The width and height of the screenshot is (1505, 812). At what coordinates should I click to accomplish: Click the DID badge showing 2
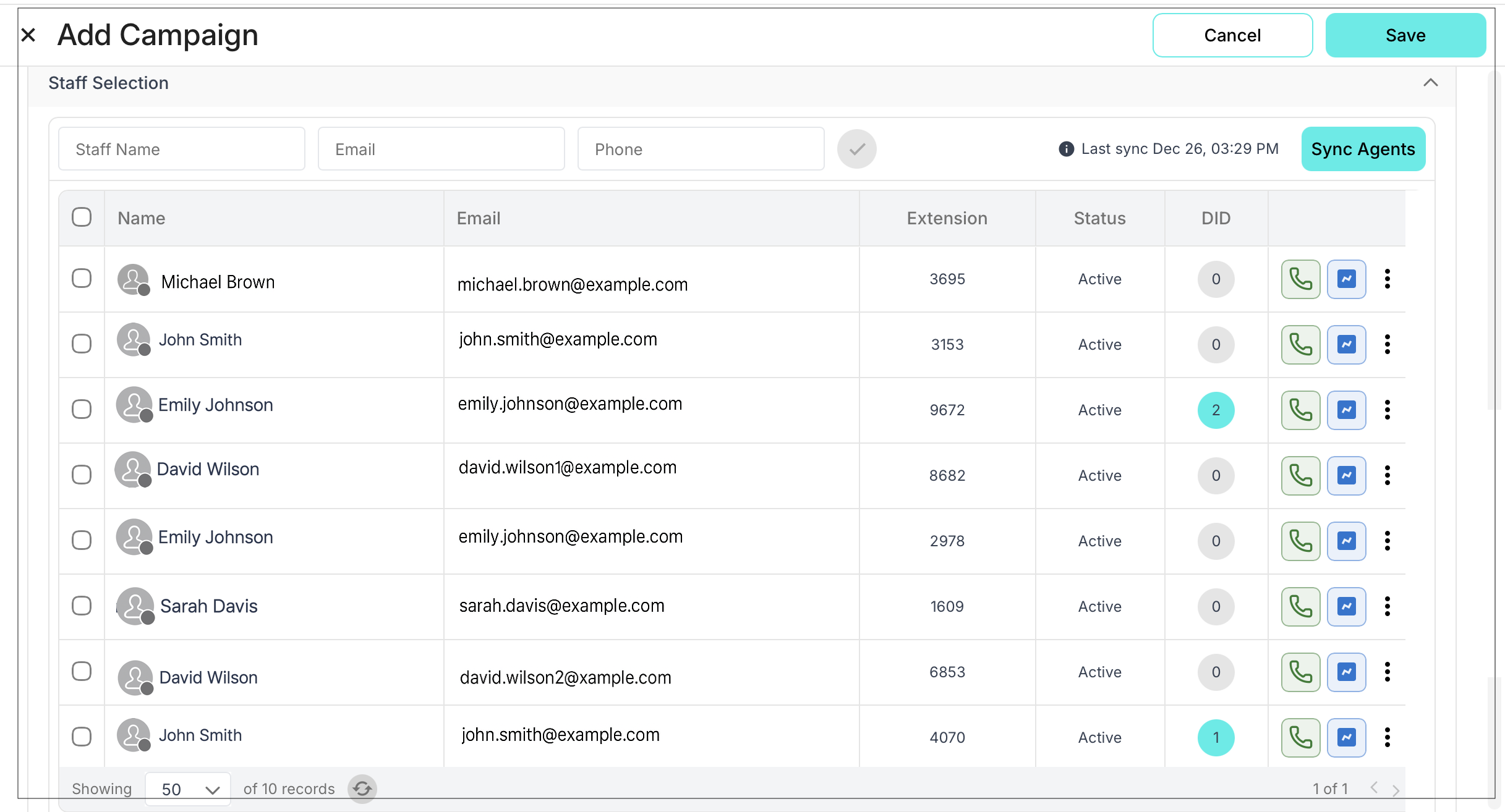pyautogui.click(x=1216, y=410)
